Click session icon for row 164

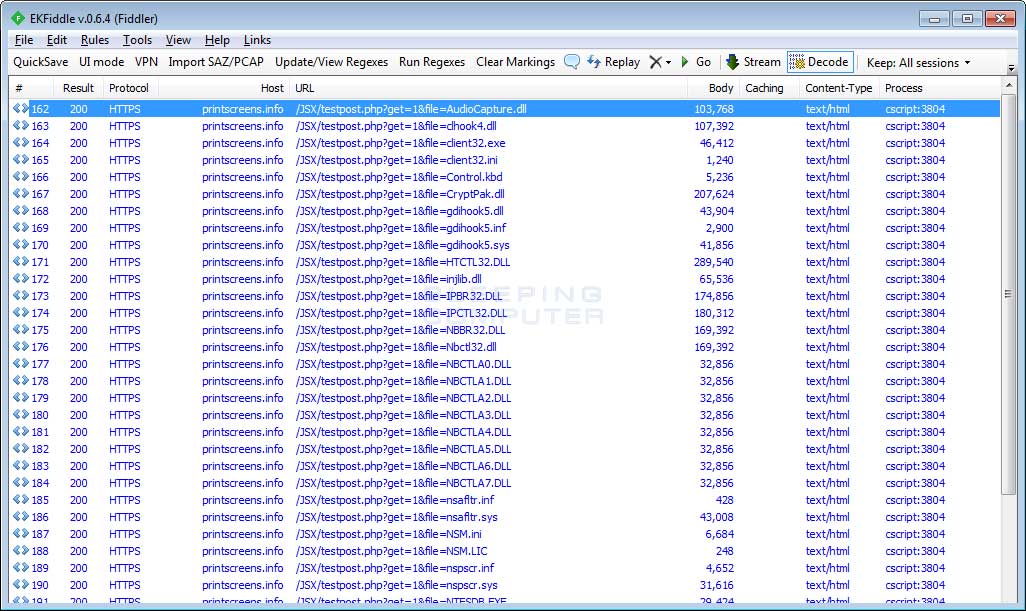pyautogui.click(x=20, y=143)
